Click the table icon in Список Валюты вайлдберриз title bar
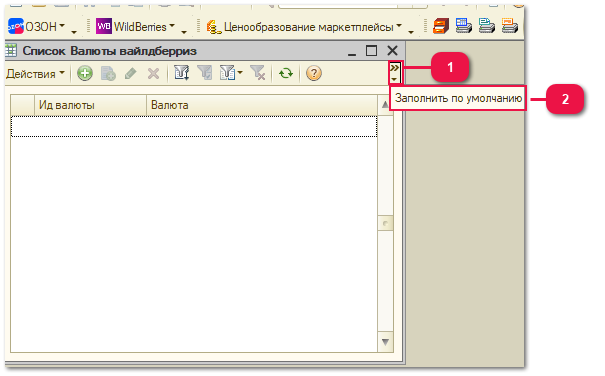The image size is (605, 376). (x=11, y=51)
